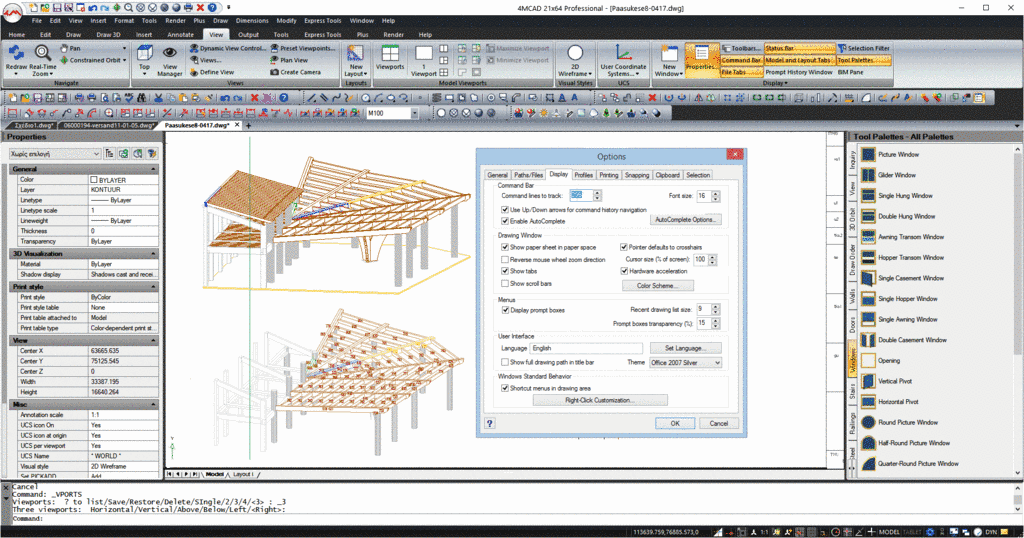This screenshot has height=538, width=1024.
Task: Toggle Display prompt boxes checkbox
Action: (x=505, y=310)
